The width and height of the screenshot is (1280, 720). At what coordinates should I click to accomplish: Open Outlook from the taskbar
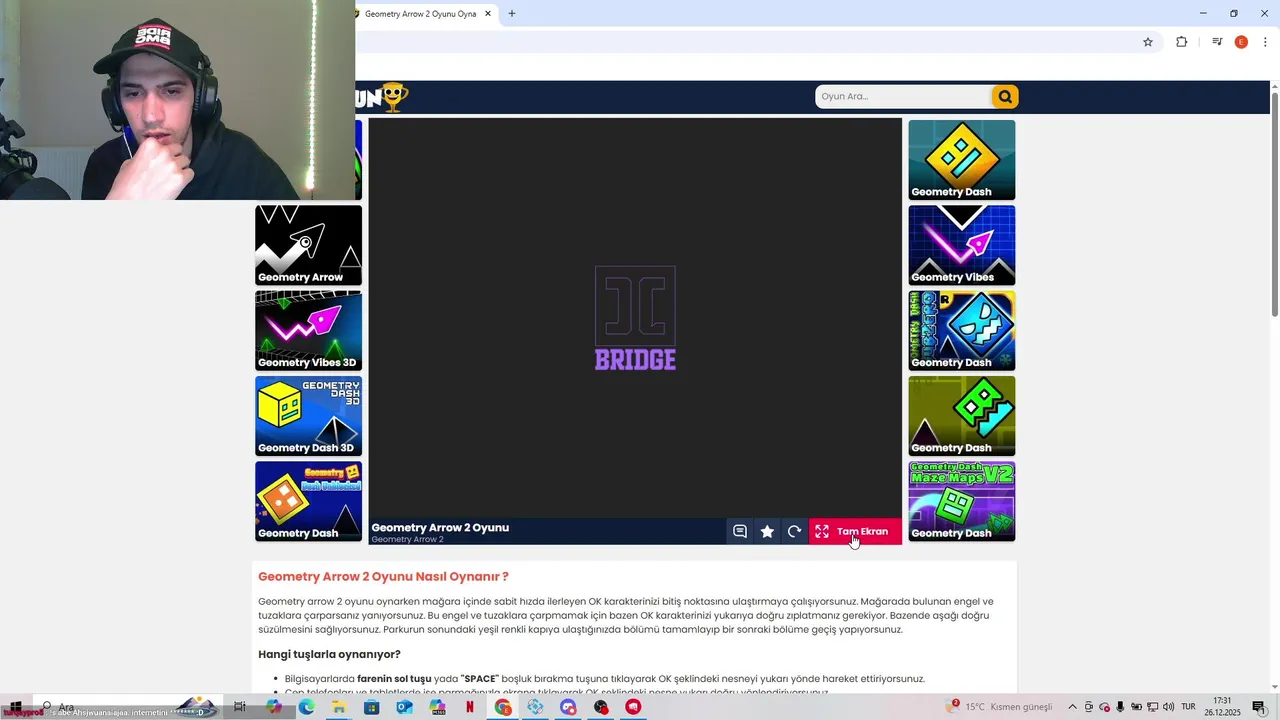click(404, 707)
